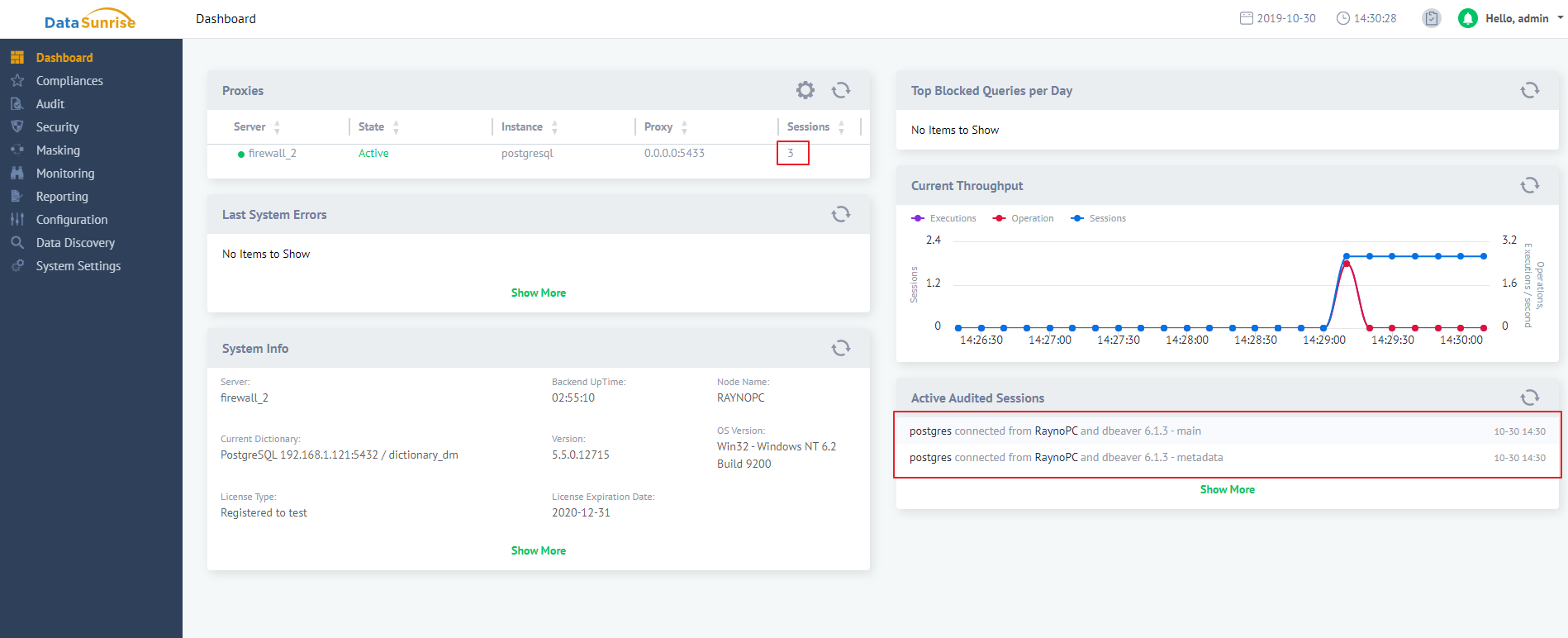Click Show More under Active Audited Sessions

pos(1227,489)
